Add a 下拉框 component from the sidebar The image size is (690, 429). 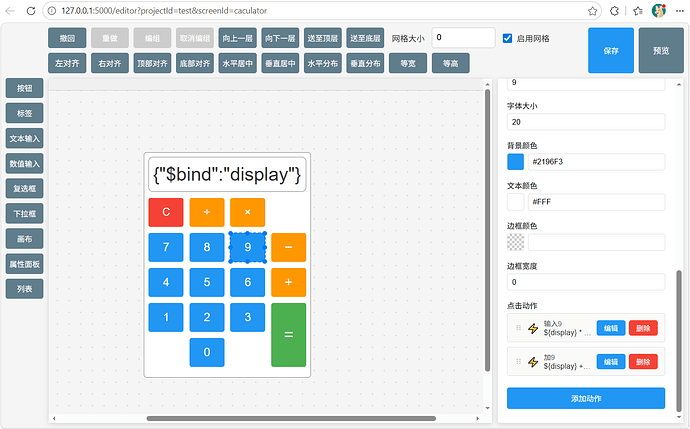point(25,214)
